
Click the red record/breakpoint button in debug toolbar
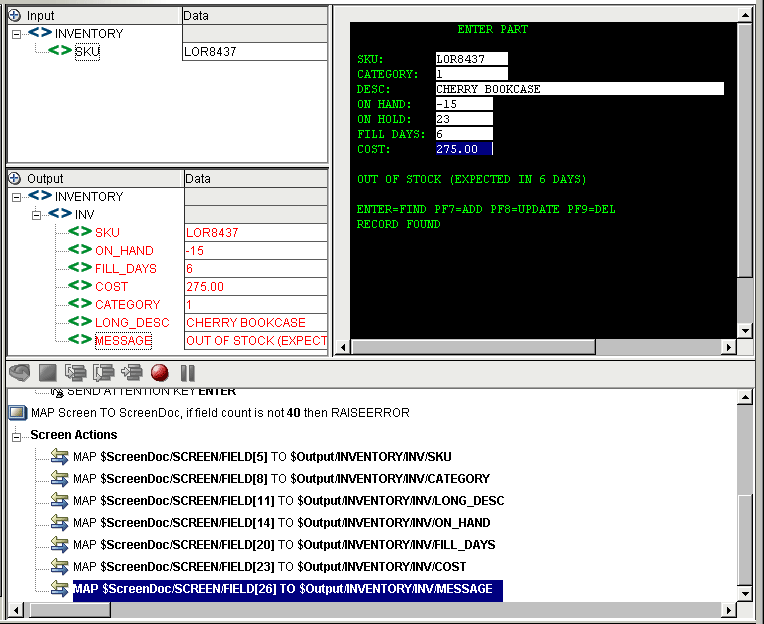160,373
